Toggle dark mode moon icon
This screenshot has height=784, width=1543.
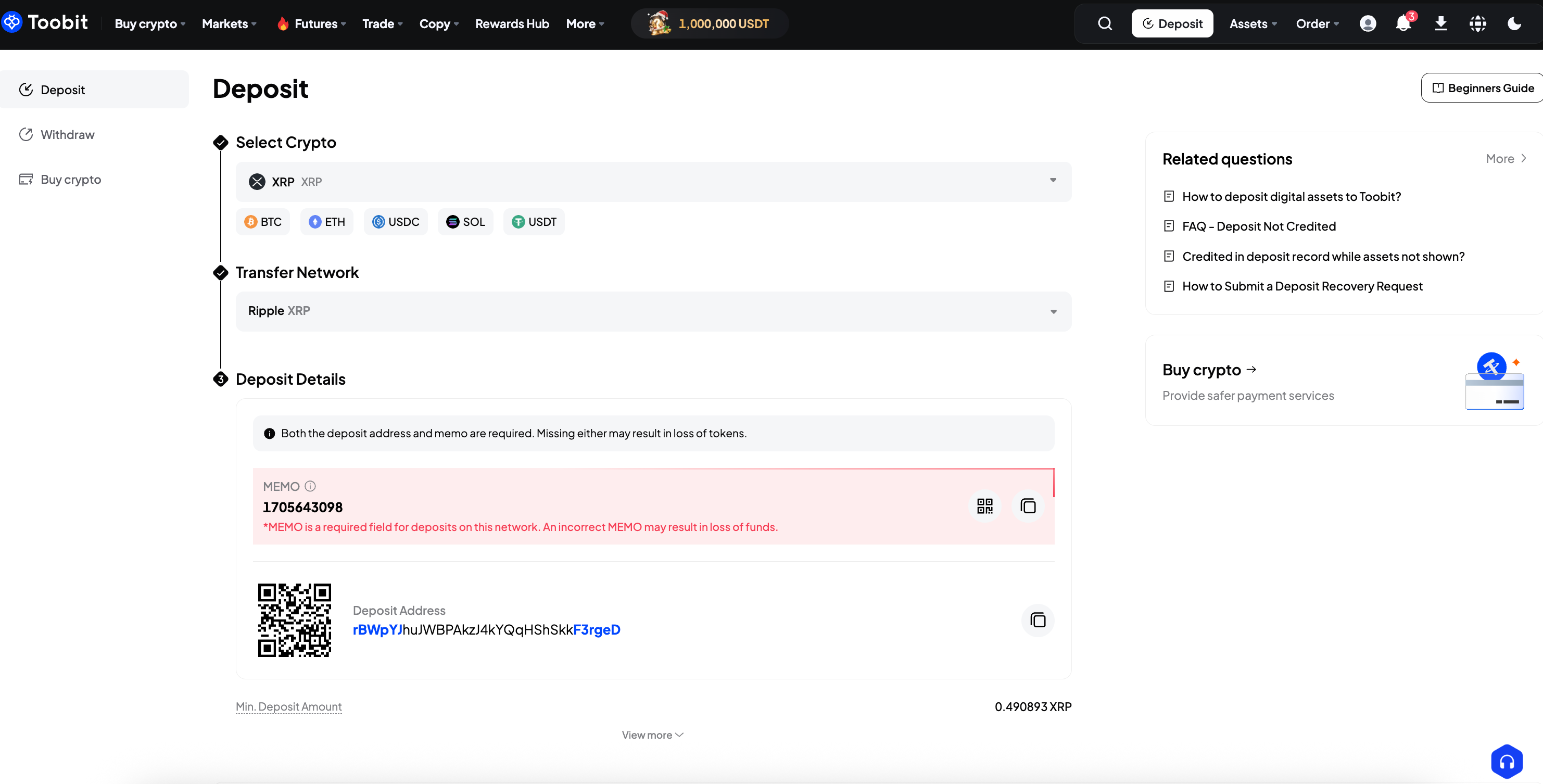(x=1514, y=23)
